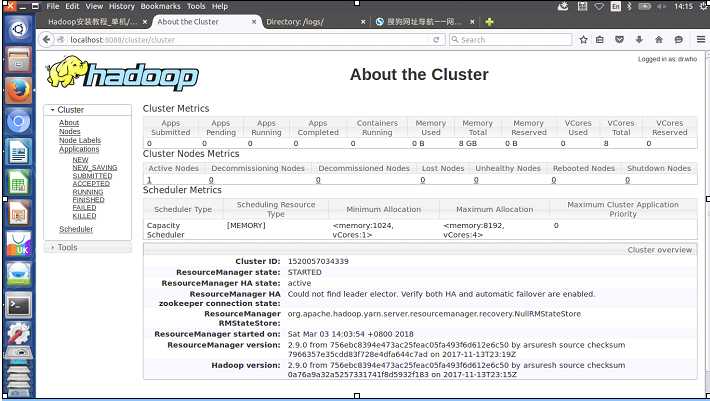The width and height of the screenshot is (710, 401).
Task: Show SUBMITTED applications link
Action: coord(92,176)
